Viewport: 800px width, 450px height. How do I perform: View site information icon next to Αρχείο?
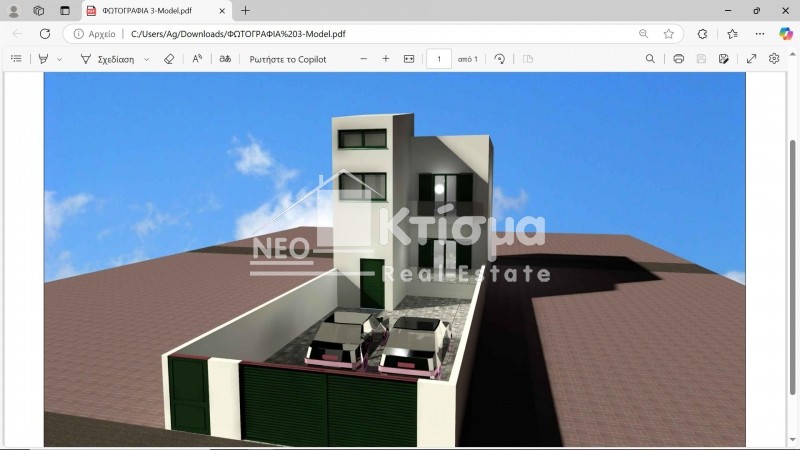click(x=78, y=34)
